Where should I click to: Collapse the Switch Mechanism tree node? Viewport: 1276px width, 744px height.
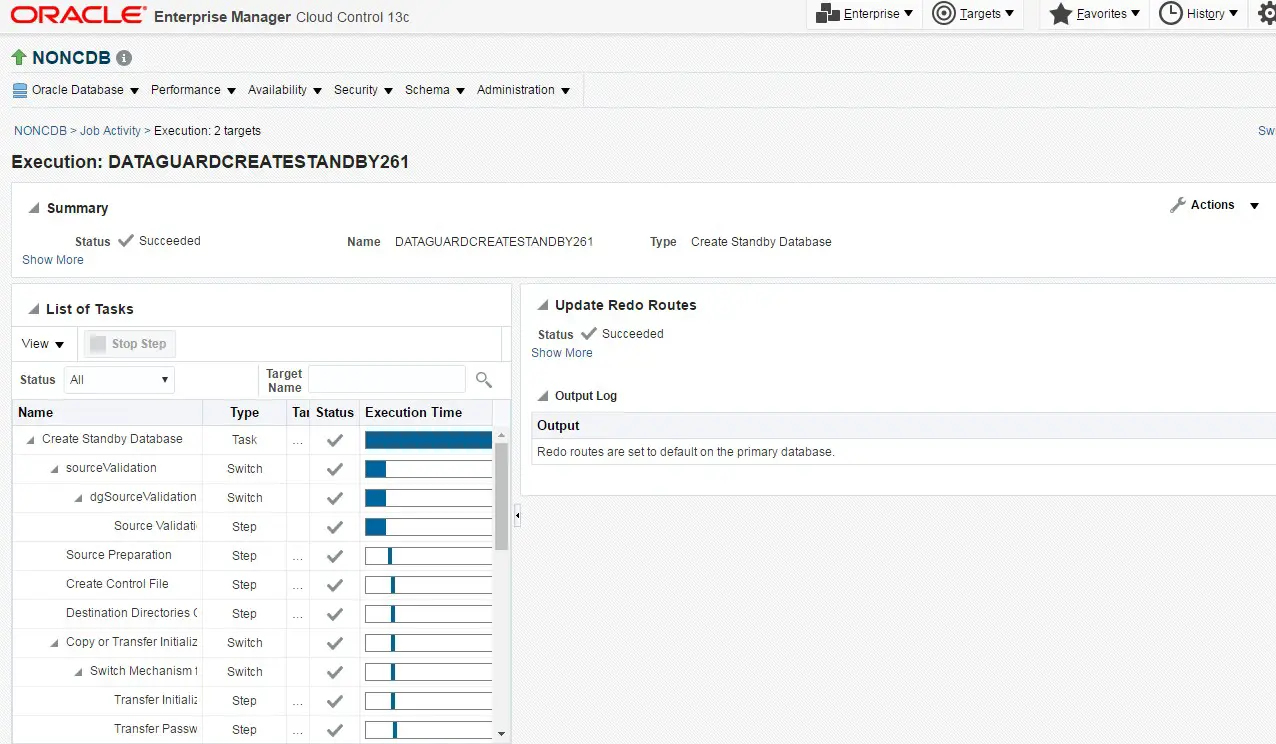point(79,672)
